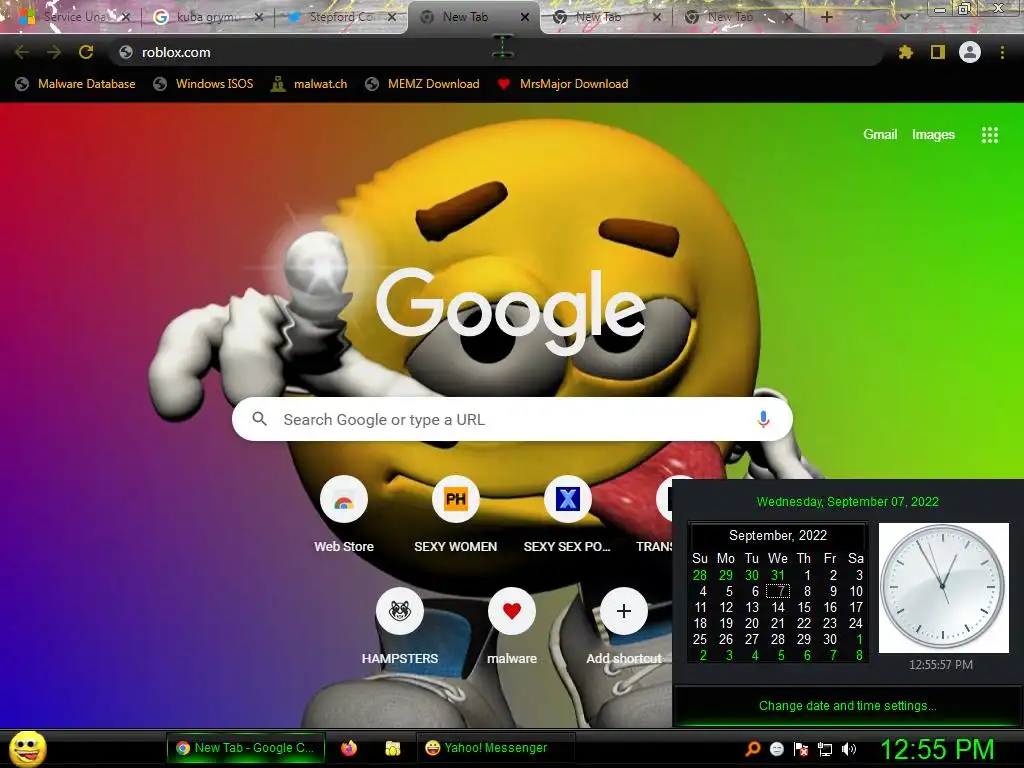Switch to the Service Unavailable tab
Screen dimensions: 1024x768
[x=72, y=17]
